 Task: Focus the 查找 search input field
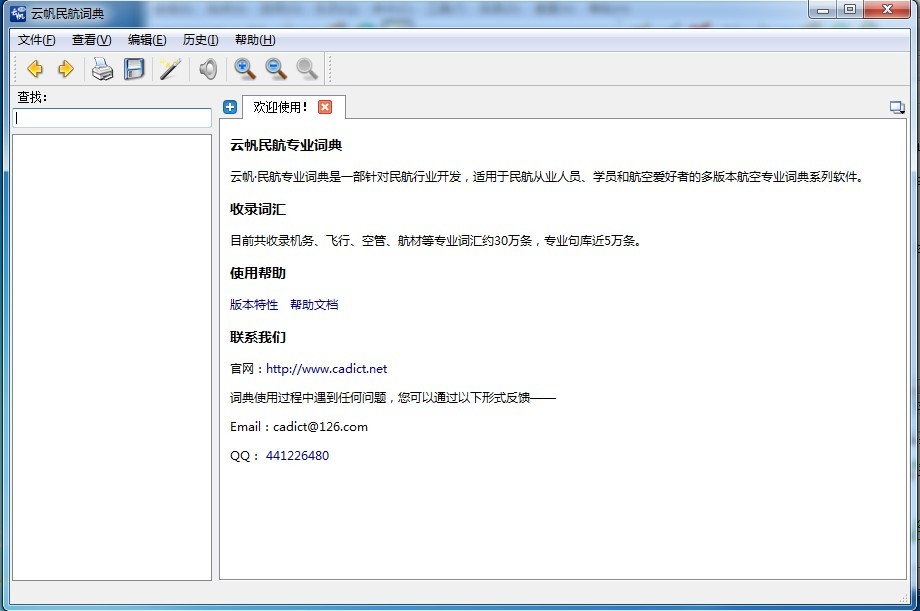[112, 118]
